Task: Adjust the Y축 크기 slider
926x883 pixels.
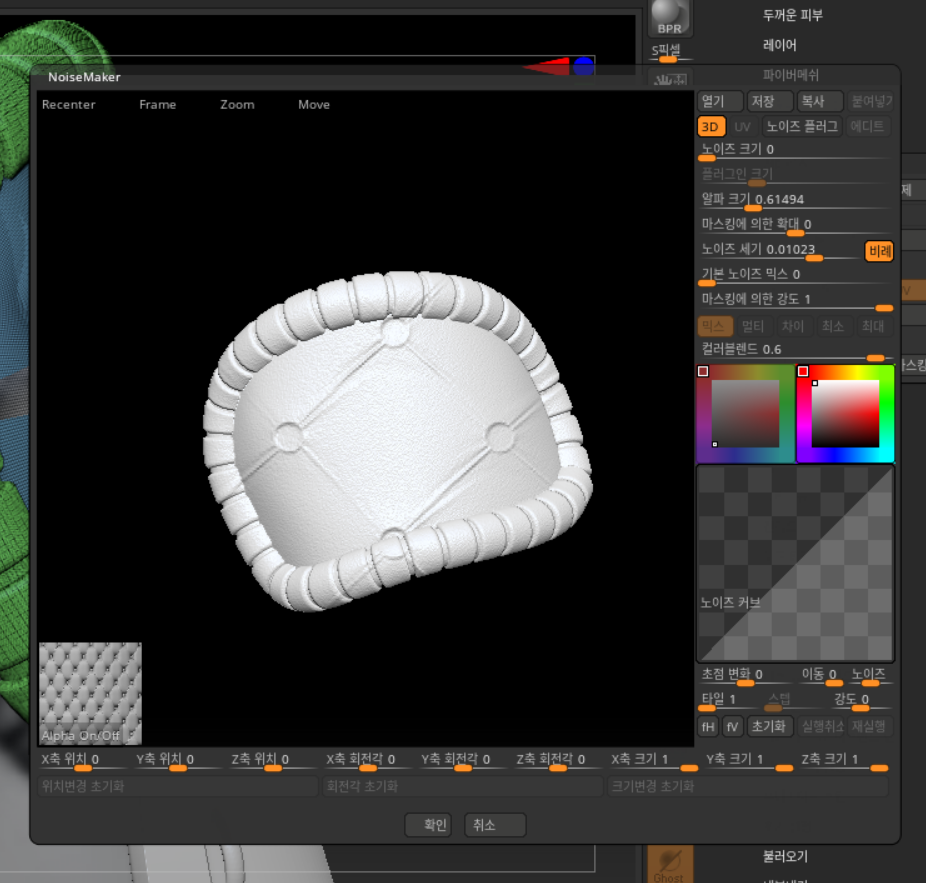Action: coord(748,761)
